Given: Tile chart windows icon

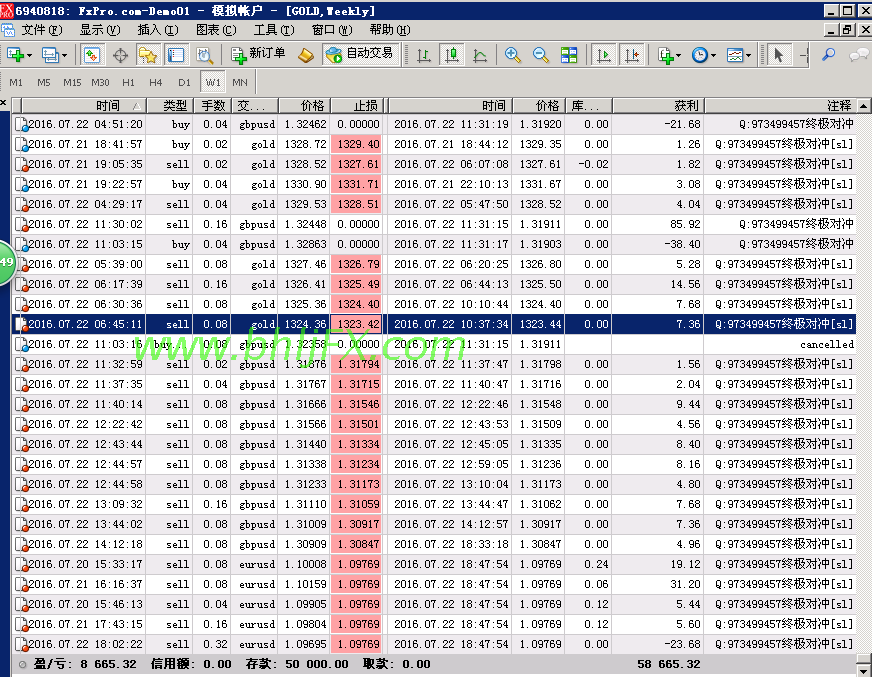Looking at the screenshot, I should (569, 55).
